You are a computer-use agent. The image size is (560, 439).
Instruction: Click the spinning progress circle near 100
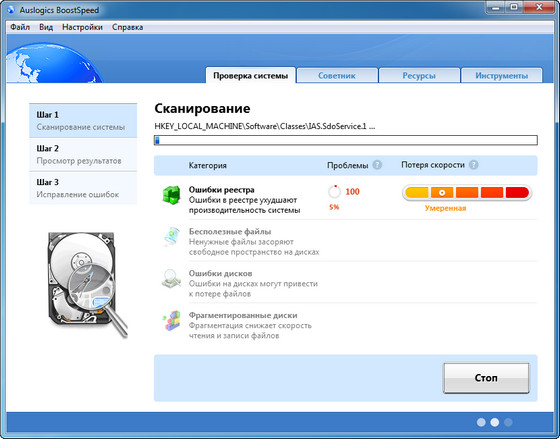tap(334, 192)
